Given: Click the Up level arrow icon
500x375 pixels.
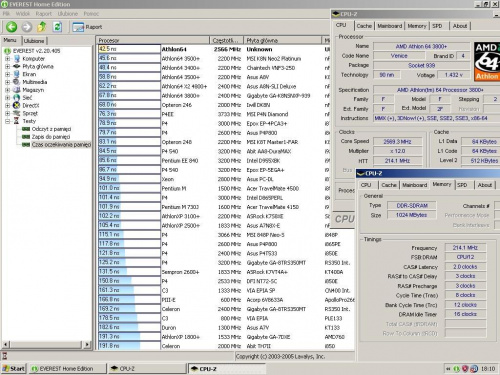Looking at the screenshot, I should [42, 27].
